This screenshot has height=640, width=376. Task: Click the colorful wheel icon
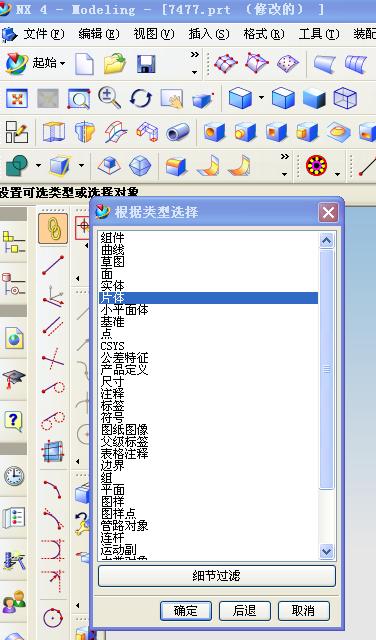316,166
